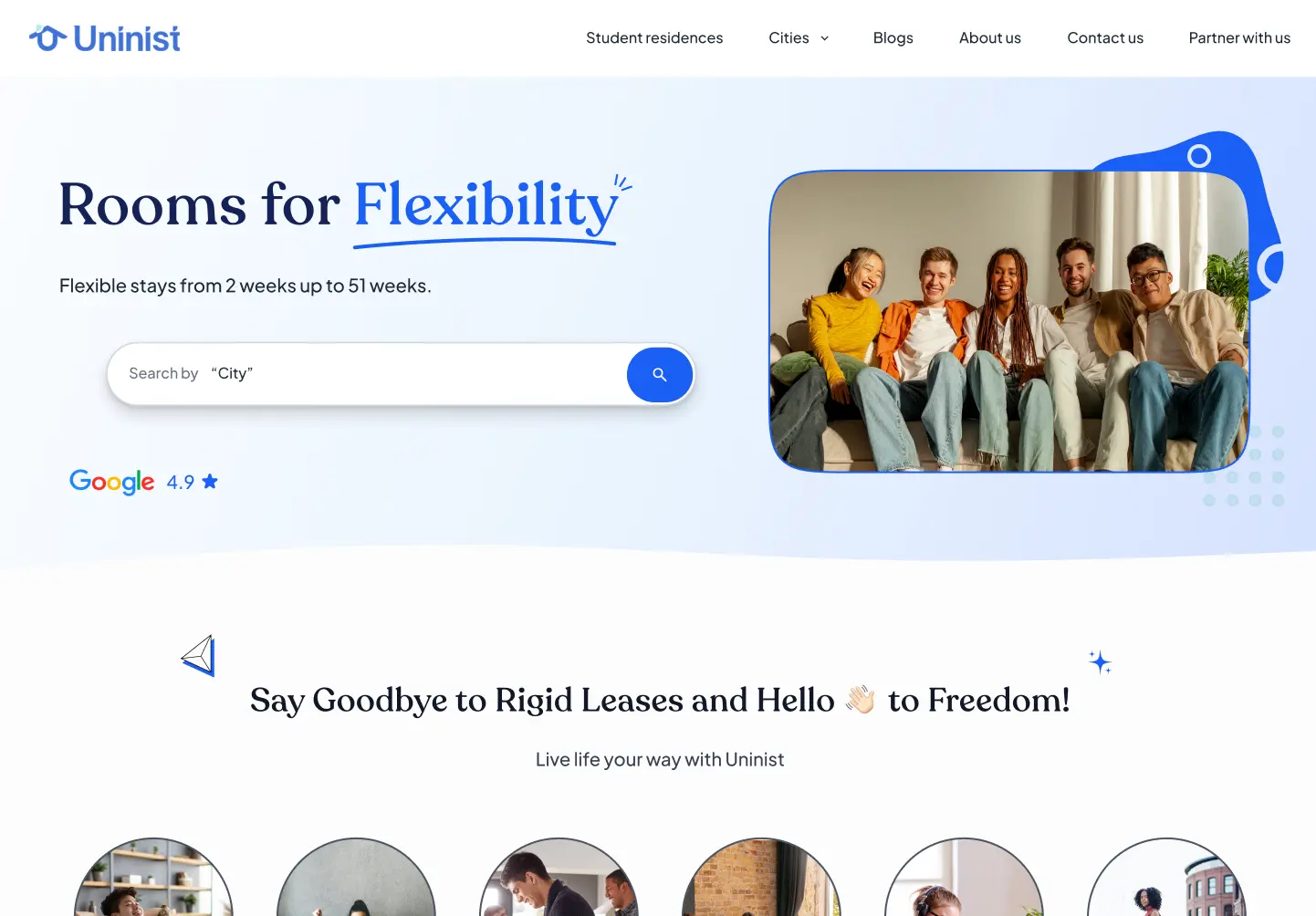Click the blue sparkle stars icon
1316x916 pixels.
[x=1100, y=662]
